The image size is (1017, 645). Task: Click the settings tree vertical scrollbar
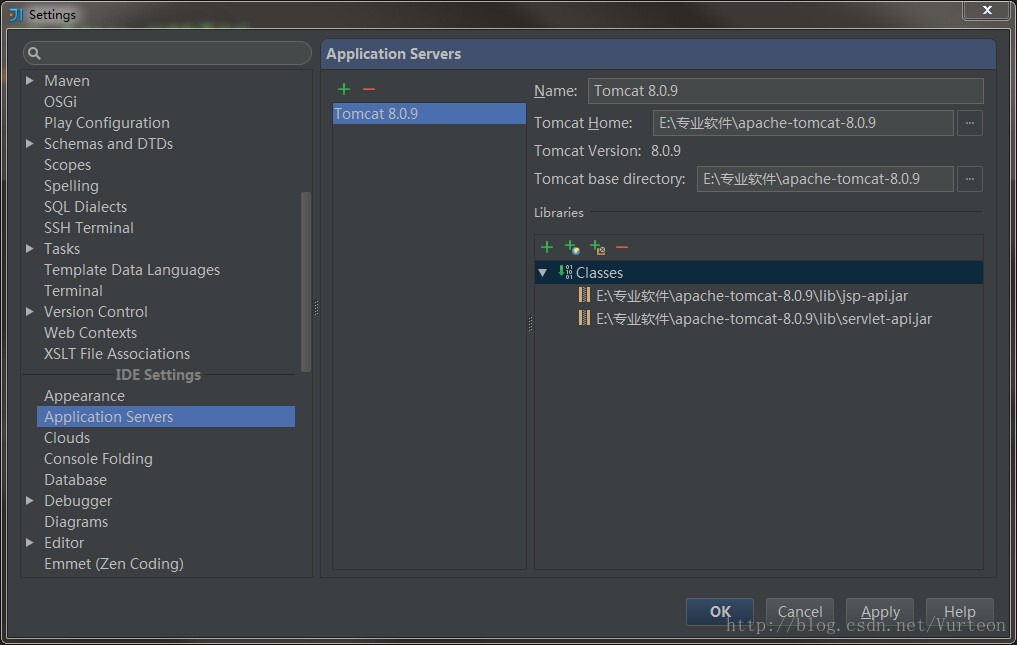click(x=306, y=282)
